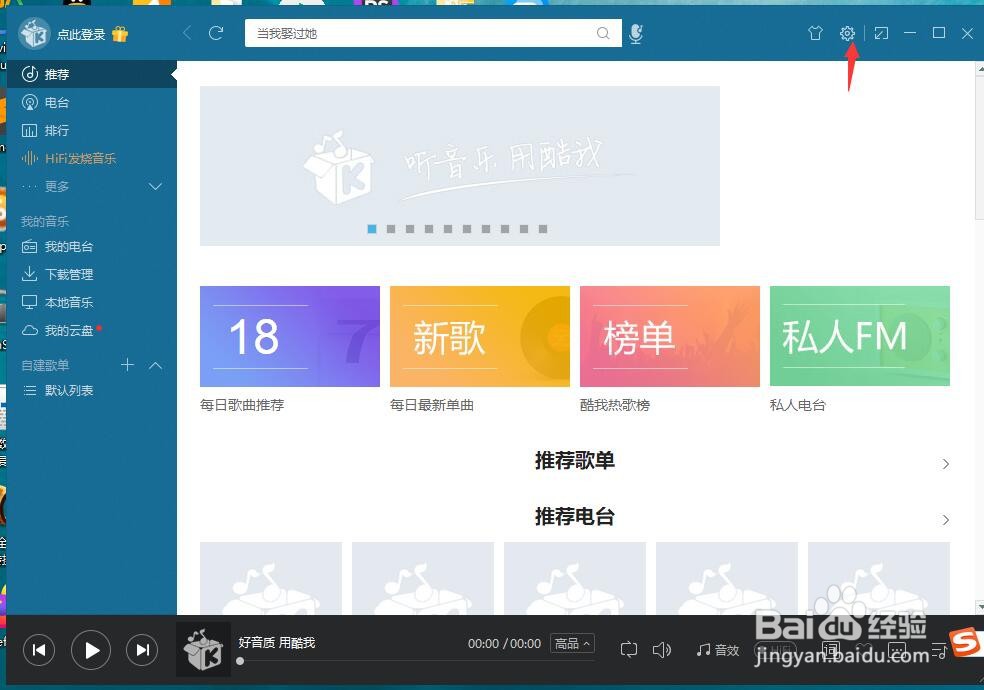Select 推荐 in the sidebar
The image size is (984, 690).
click(92, 74)
